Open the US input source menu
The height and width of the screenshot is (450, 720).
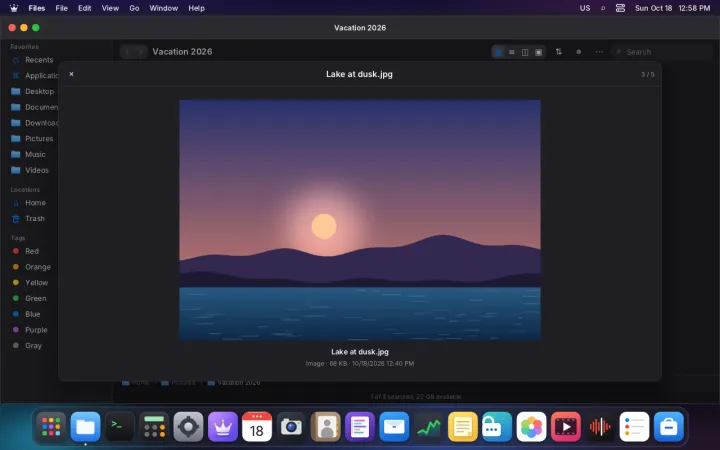coord(585,8)
